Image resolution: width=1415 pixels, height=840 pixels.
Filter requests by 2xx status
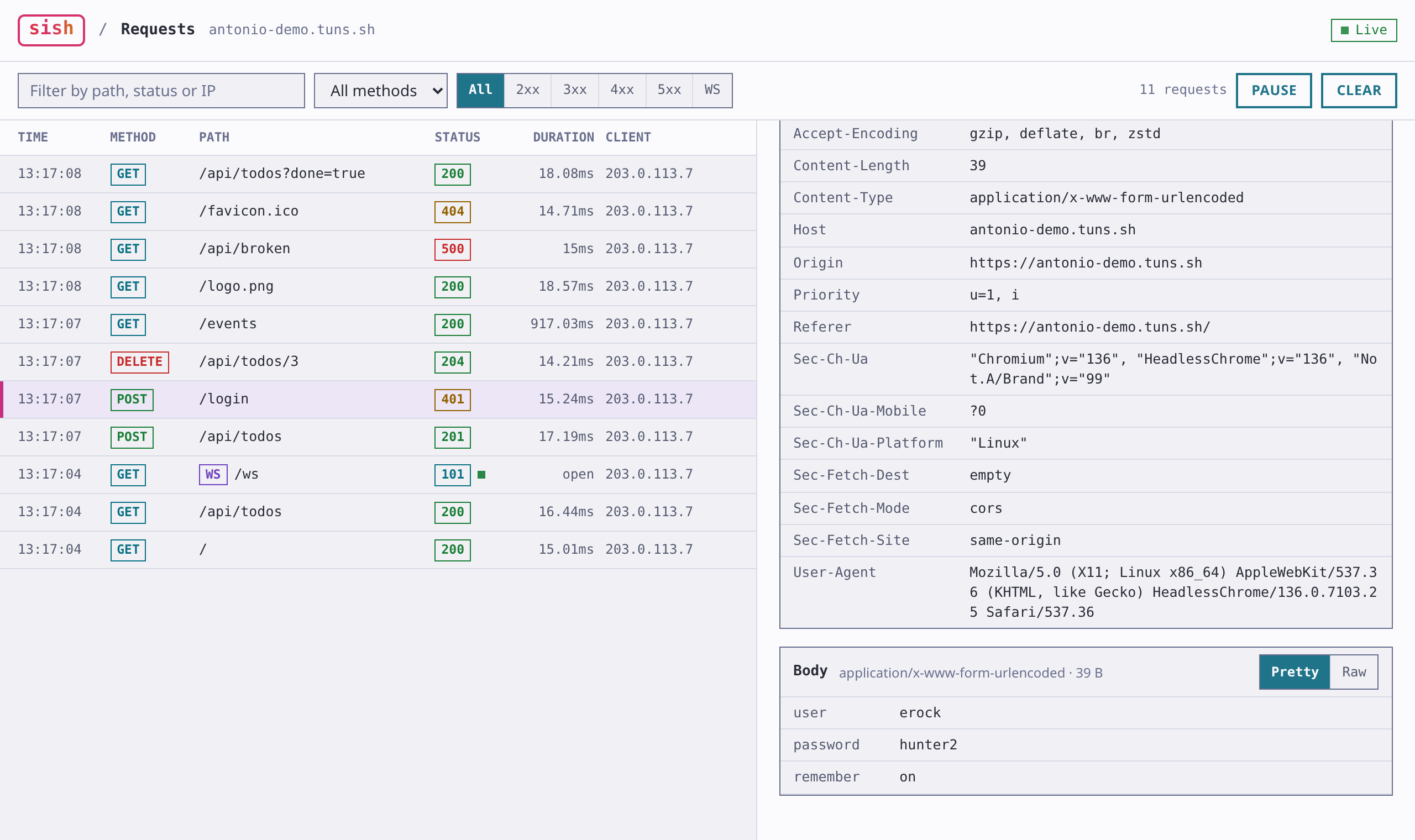(527, 90)
